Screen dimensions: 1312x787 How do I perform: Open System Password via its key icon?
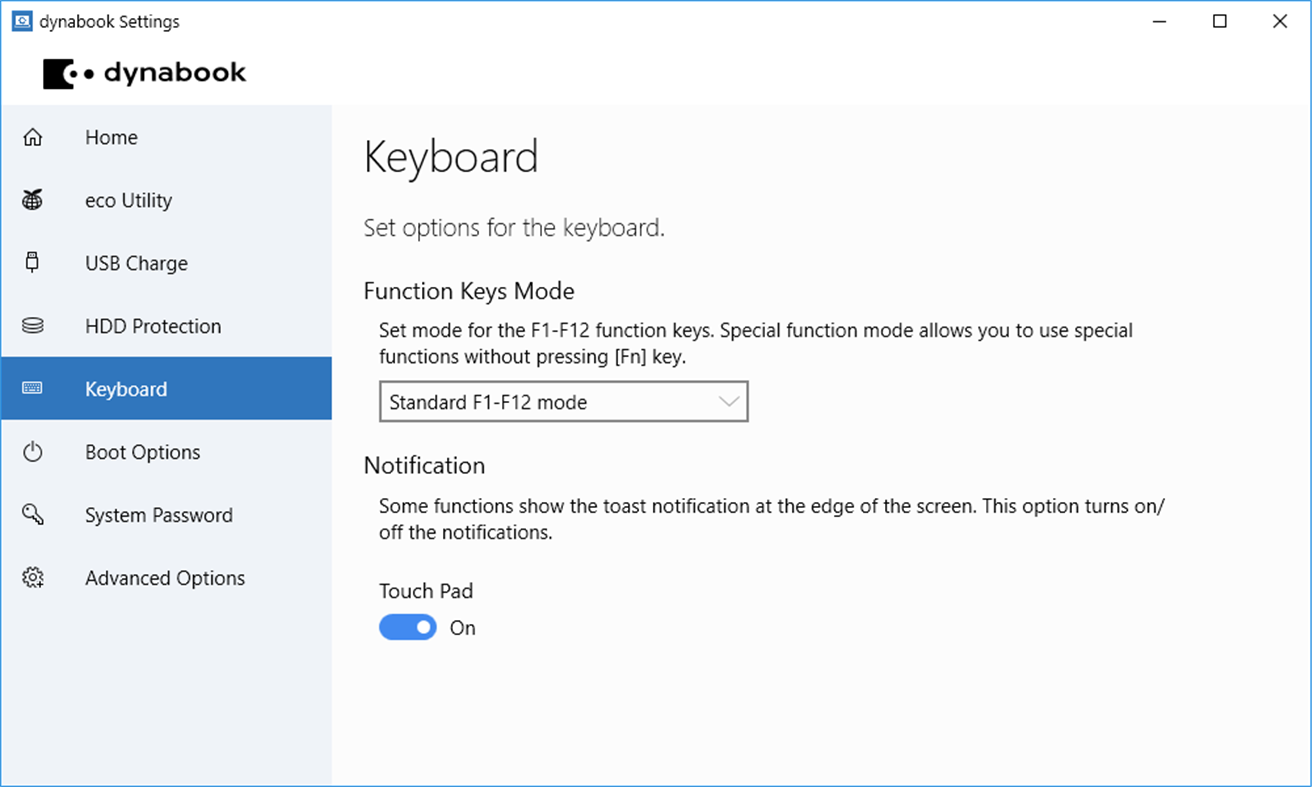pyautogui.click(x=33, y=515)
